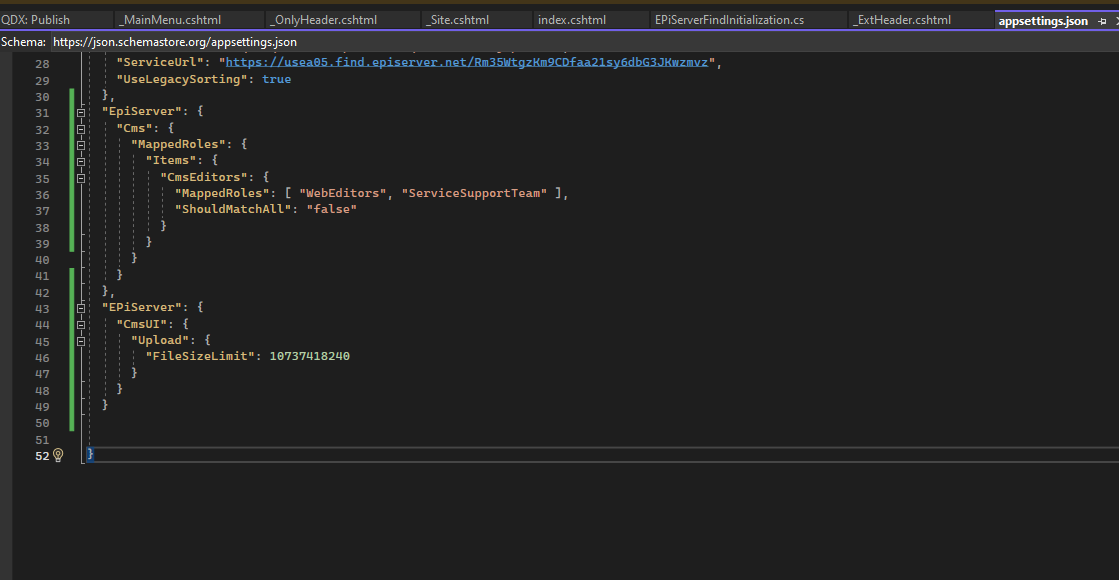1119x580 pixels.
Task: Collapse the "CmsEditors" block on line 35
Action: coord(81,177)
